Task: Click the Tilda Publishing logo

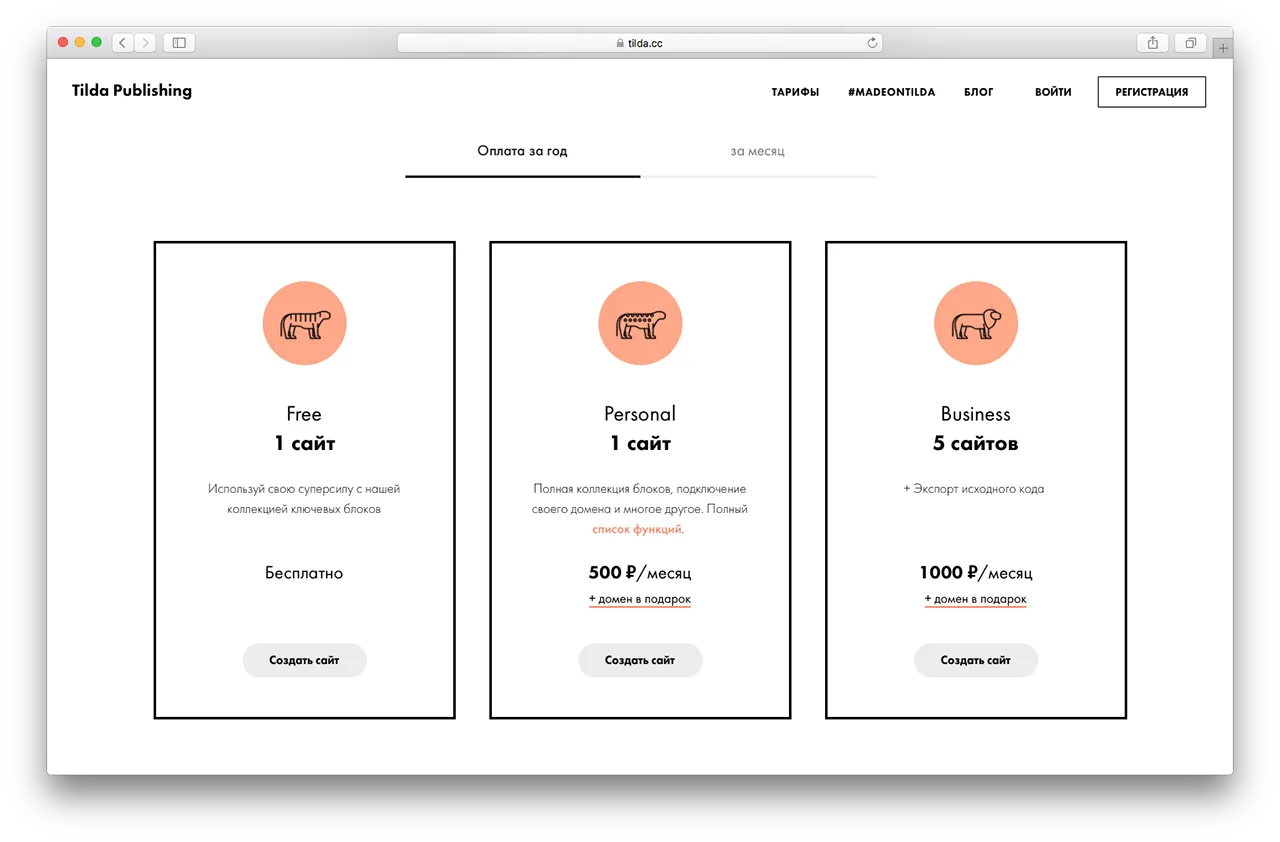Action: coord(132,91)
